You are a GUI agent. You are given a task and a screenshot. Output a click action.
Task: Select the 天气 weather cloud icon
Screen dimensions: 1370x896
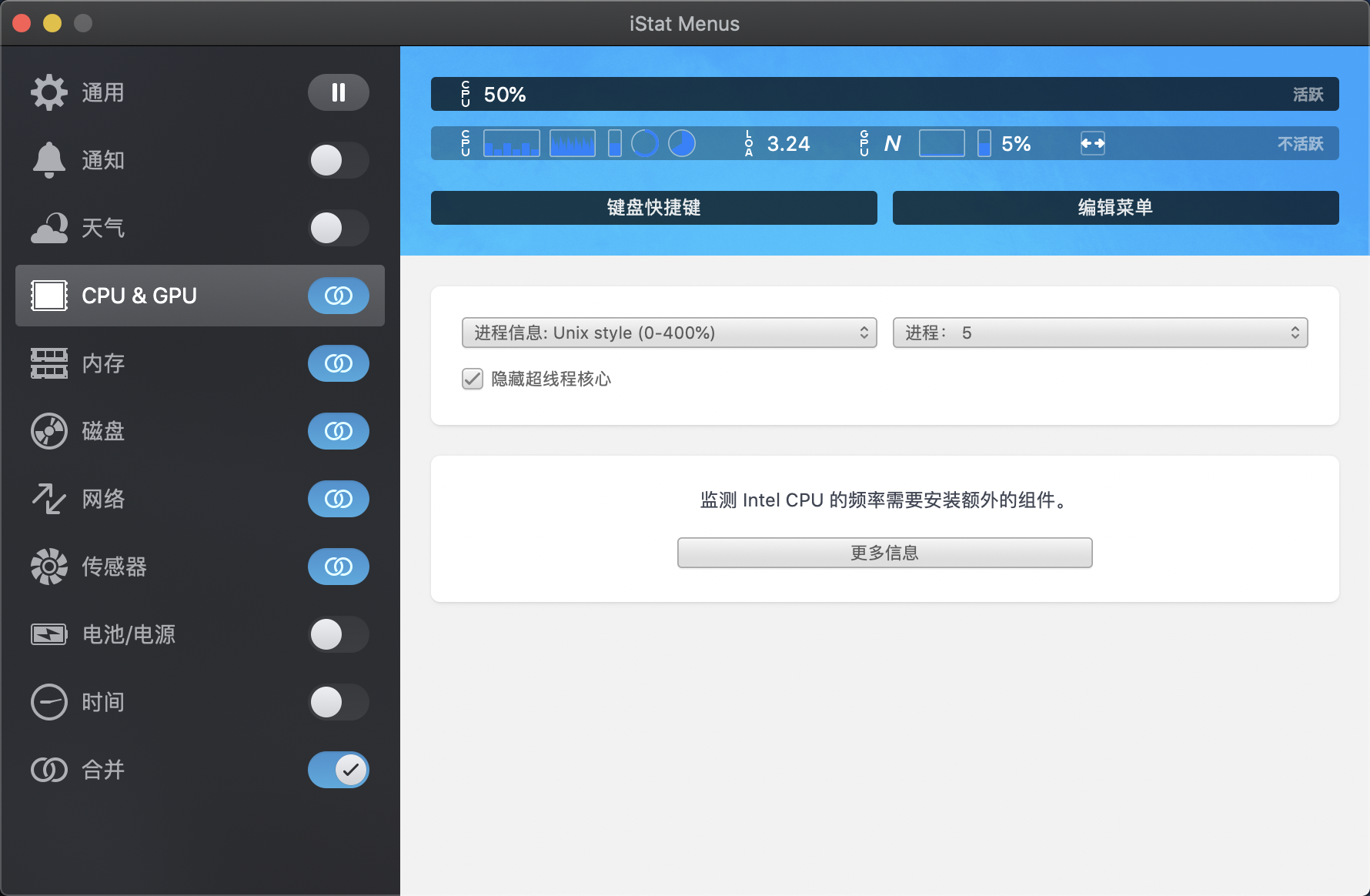tap(48, 228)
